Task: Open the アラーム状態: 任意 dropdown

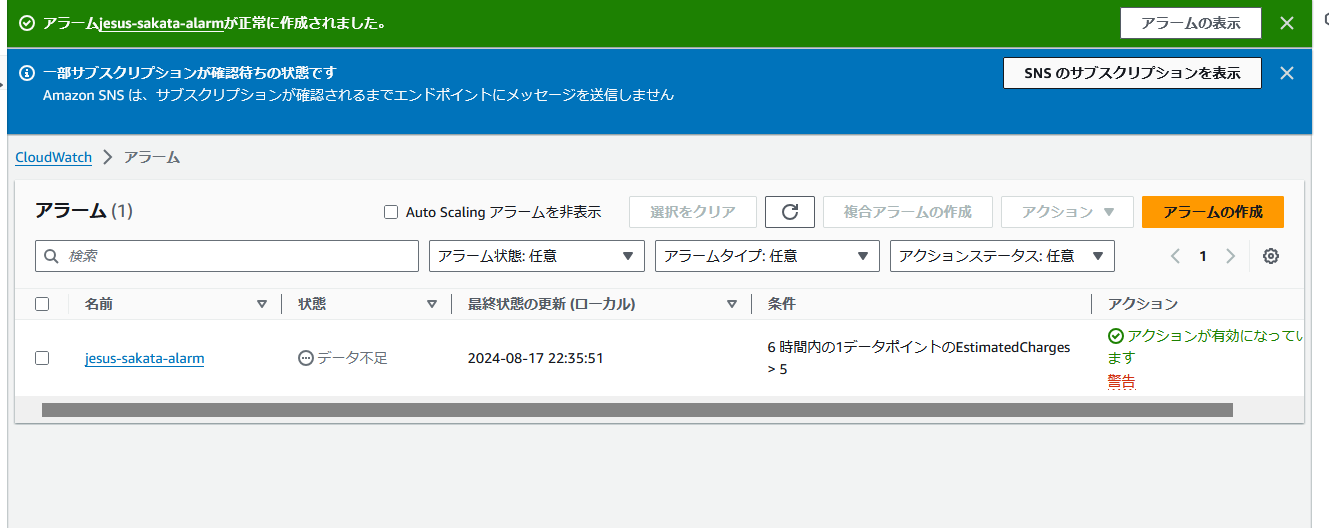Action: pos(537,256)
